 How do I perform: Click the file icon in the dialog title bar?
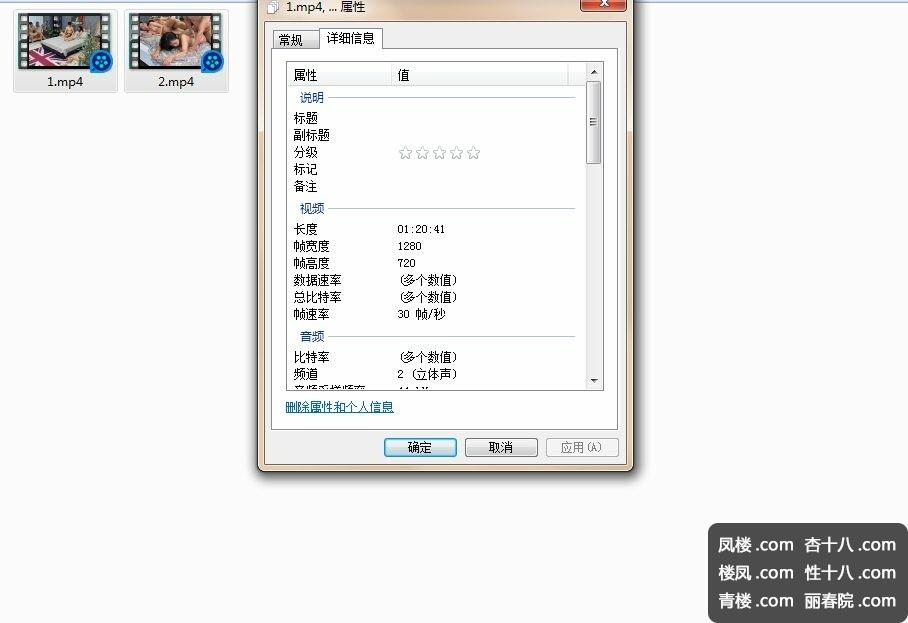click(x=273, y=7)
